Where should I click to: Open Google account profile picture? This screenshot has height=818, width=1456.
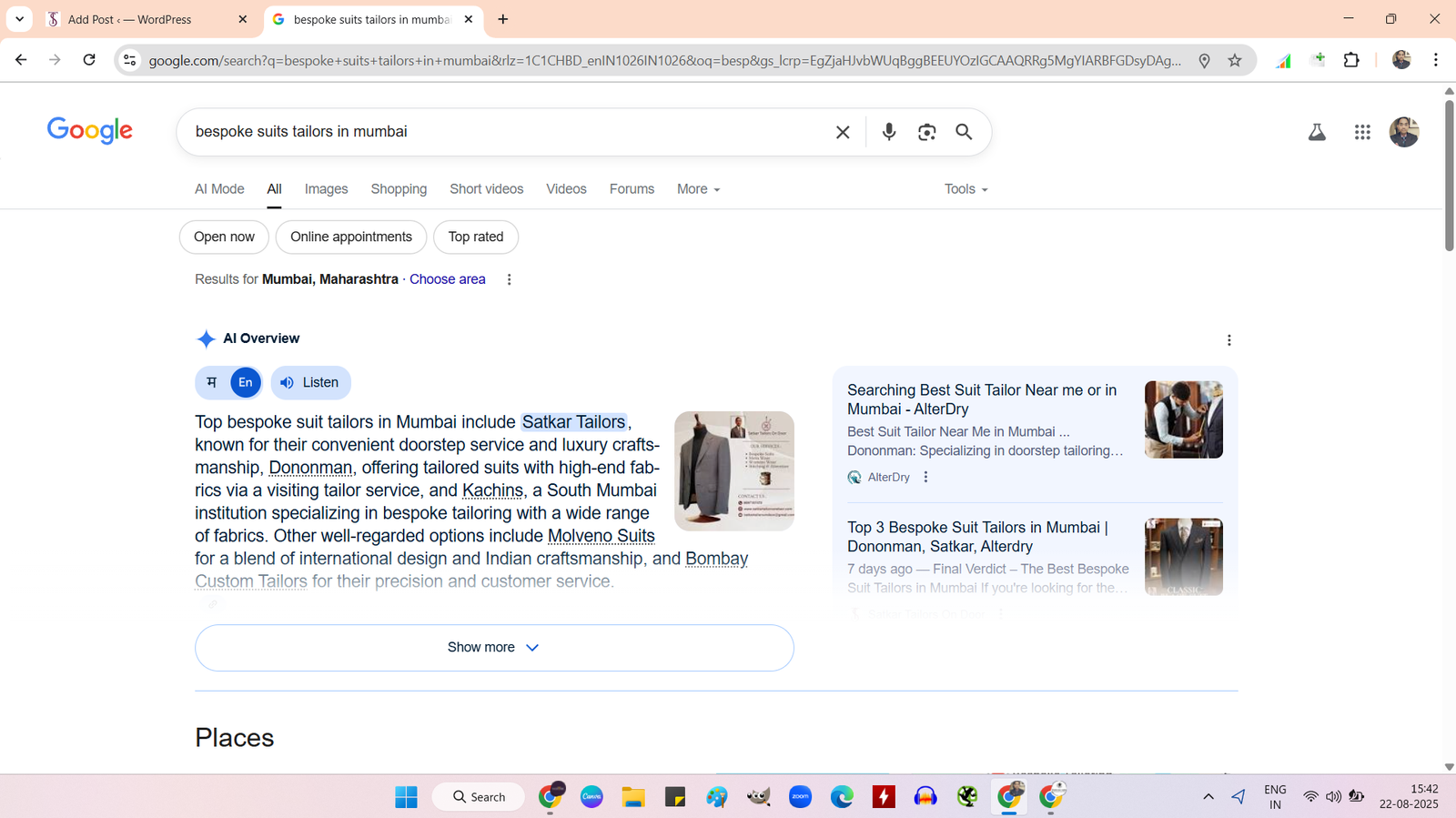tap(1404, 132)
